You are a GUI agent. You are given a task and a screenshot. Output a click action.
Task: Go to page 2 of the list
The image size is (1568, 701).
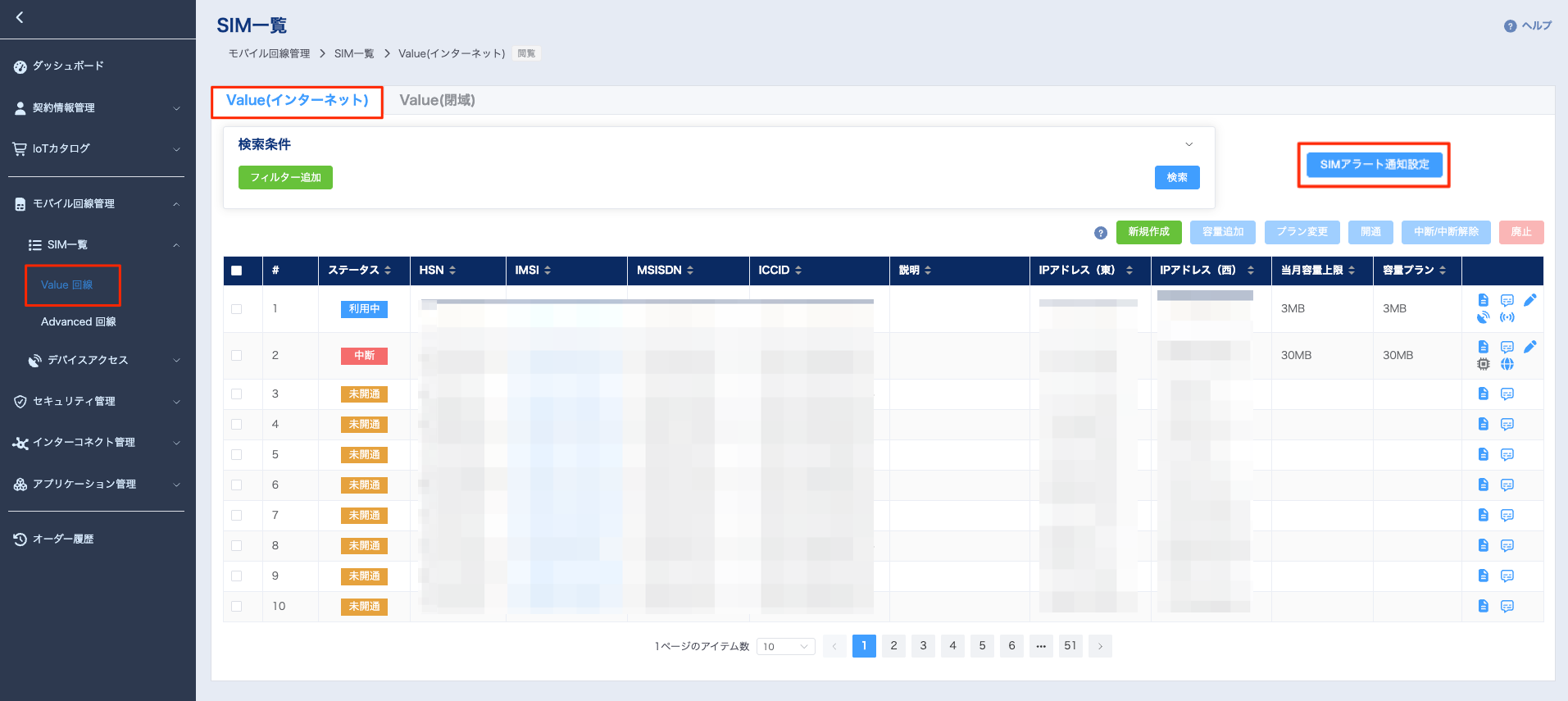893,646
